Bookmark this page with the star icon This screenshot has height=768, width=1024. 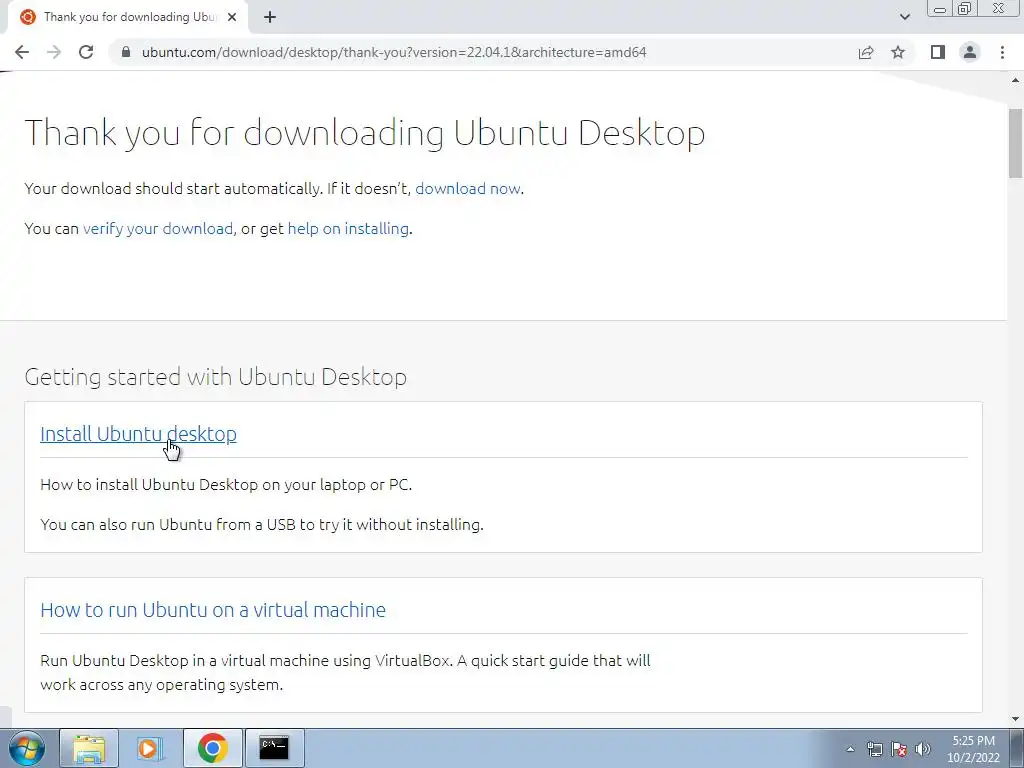coord(898,52)
